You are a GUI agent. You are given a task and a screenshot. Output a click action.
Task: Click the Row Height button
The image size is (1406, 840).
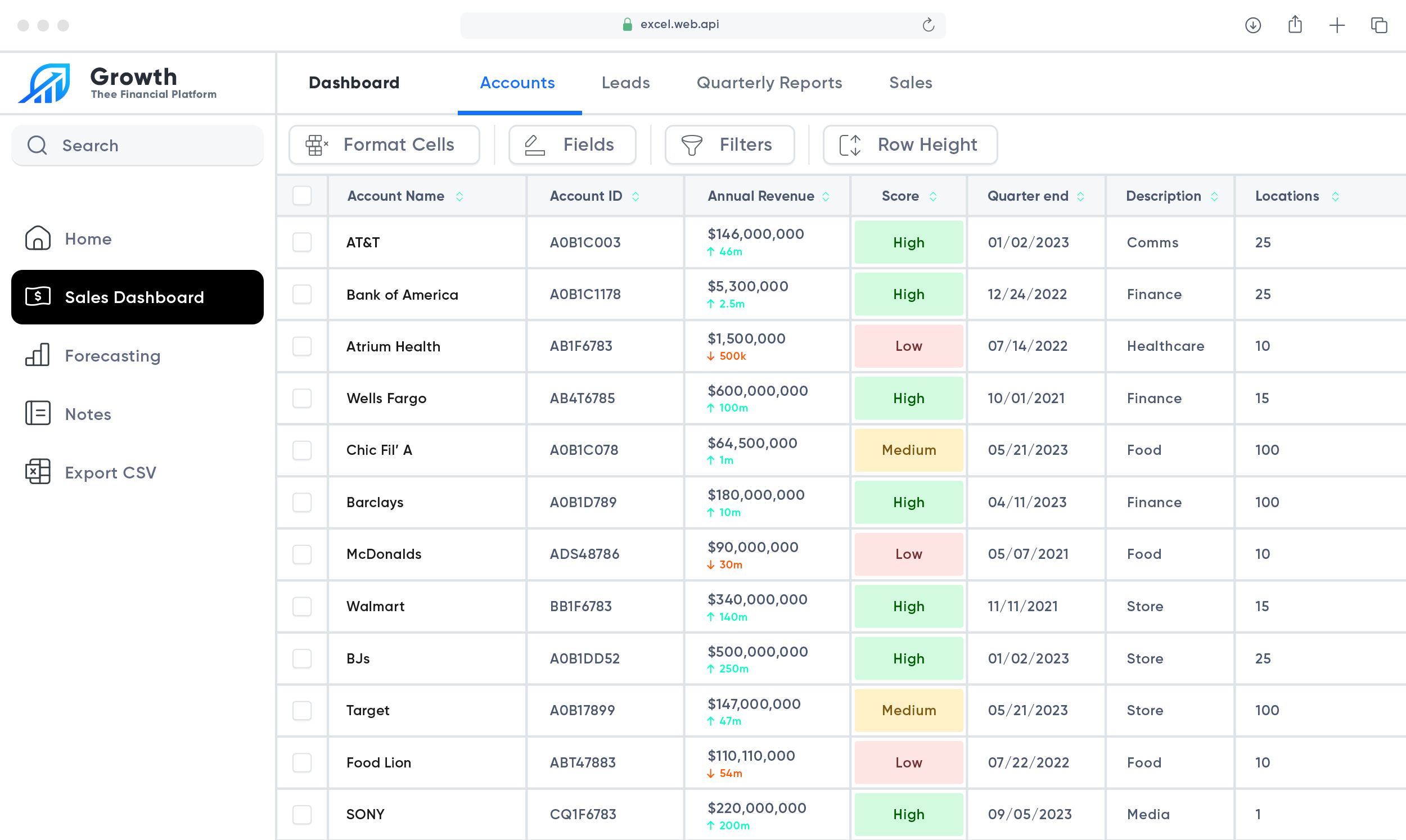coord(908,144)
